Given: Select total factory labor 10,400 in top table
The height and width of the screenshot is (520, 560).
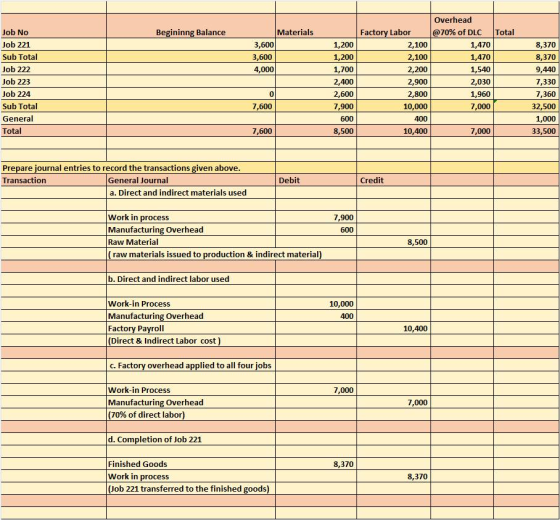Looking at the screenshot, I should 393,131.
